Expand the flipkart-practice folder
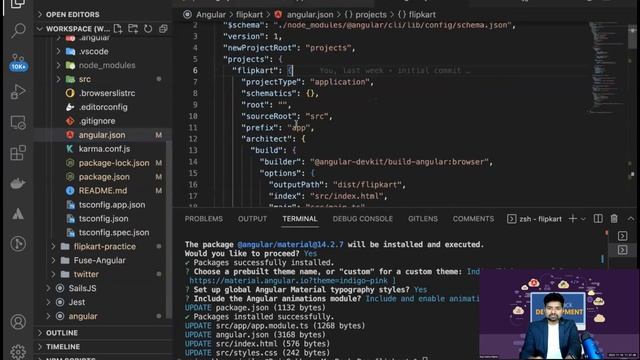This screenshot has height=360, width=640. click(102, 247)
